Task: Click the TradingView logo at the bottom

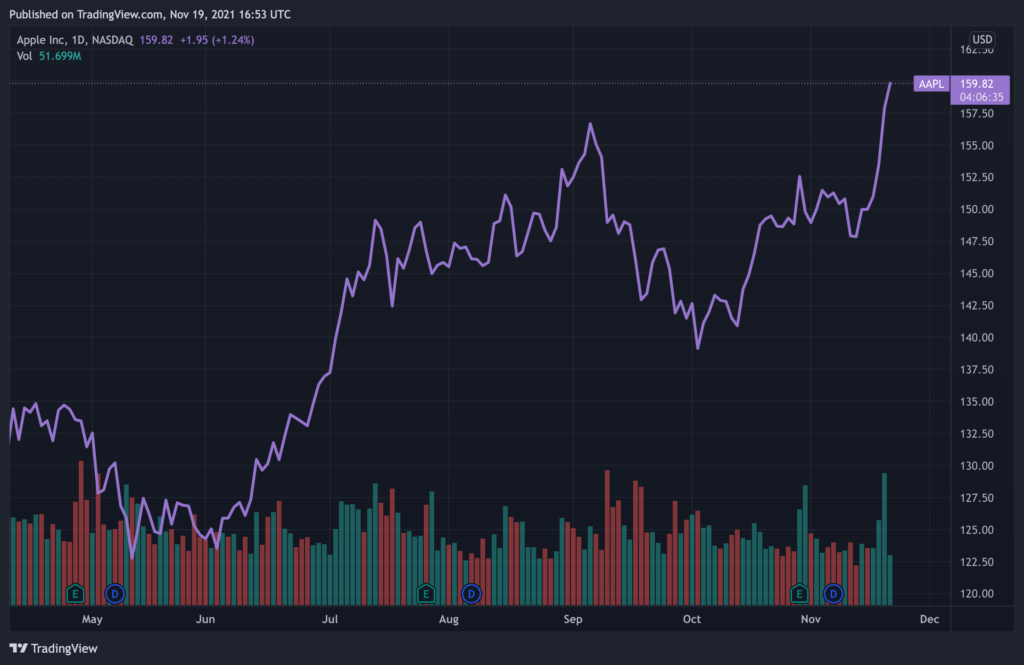Action: [x=54, y=648]
